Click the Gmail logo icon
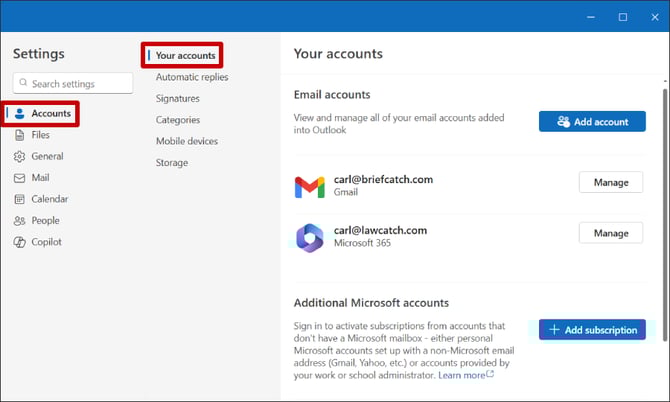 pyautogui.click(x=309, y=187)
